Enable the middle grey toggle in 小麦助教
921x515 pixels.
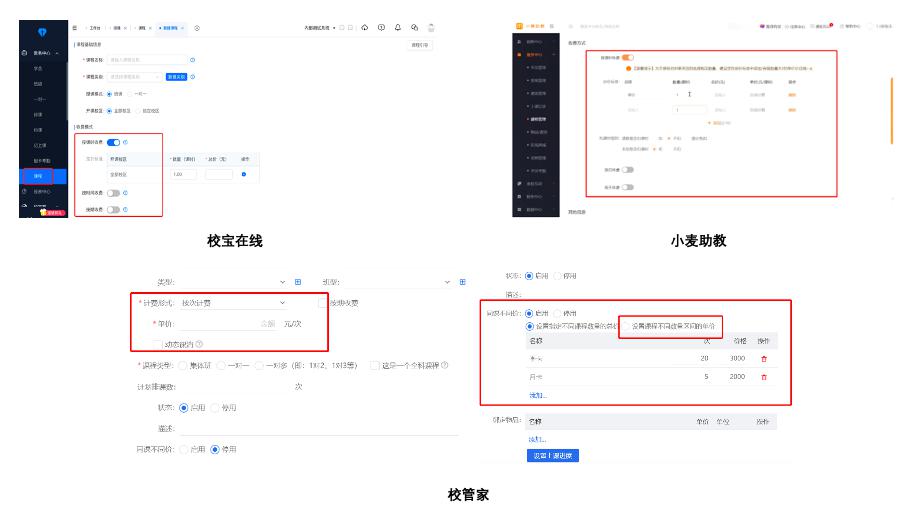click(x=628, y=170)
